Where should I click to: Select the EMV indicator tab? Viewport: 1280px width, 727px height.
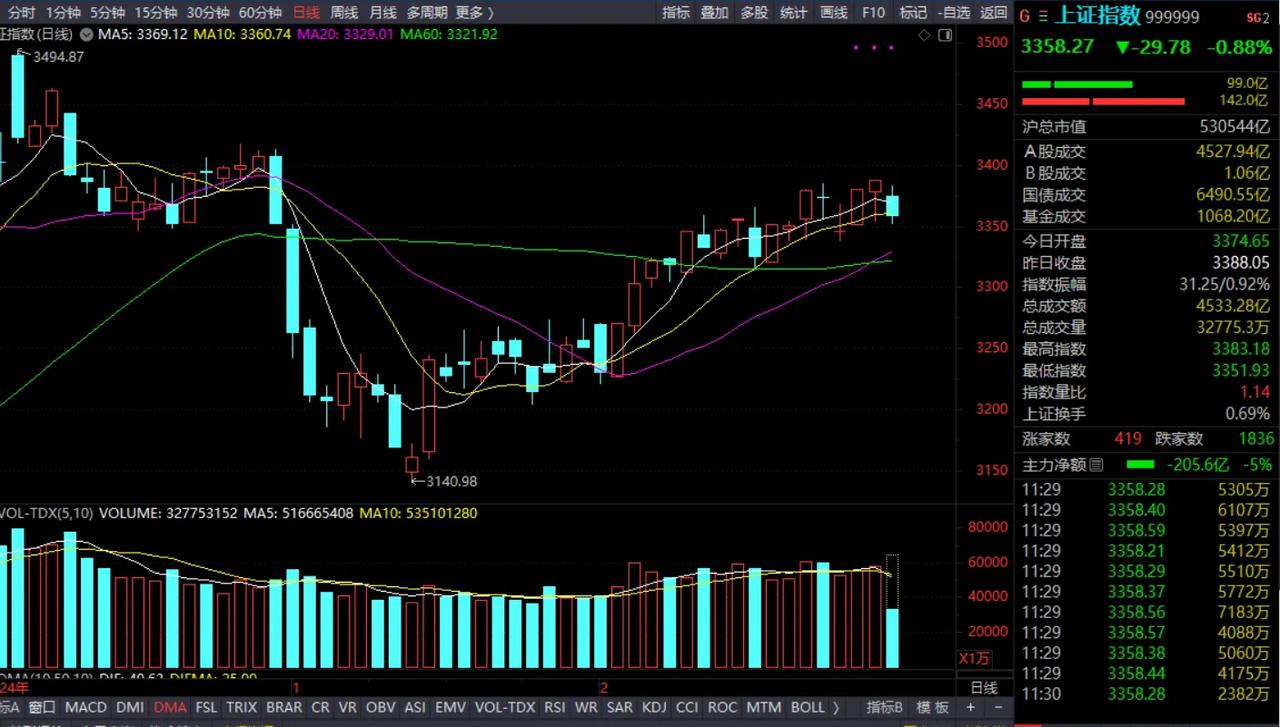tap(450, 707)
